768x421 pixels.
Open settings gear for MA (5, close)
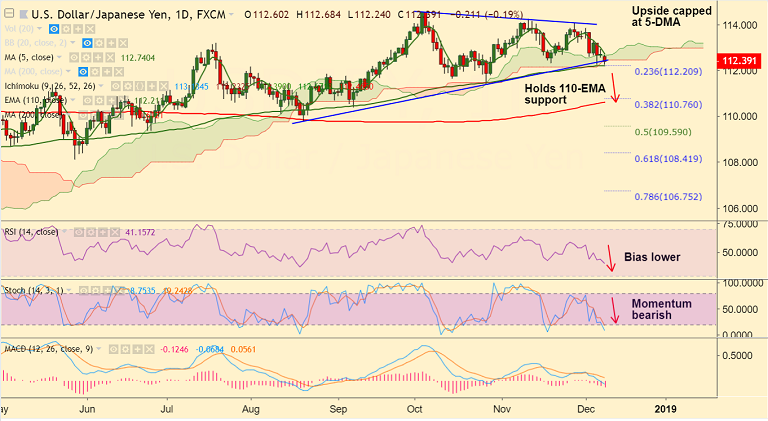tap(86, 57)
